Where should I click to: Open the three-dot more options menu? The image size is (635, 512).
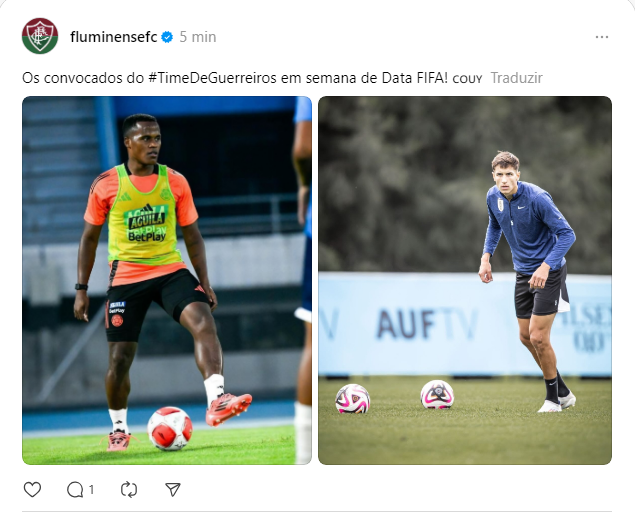pos(602,37)
